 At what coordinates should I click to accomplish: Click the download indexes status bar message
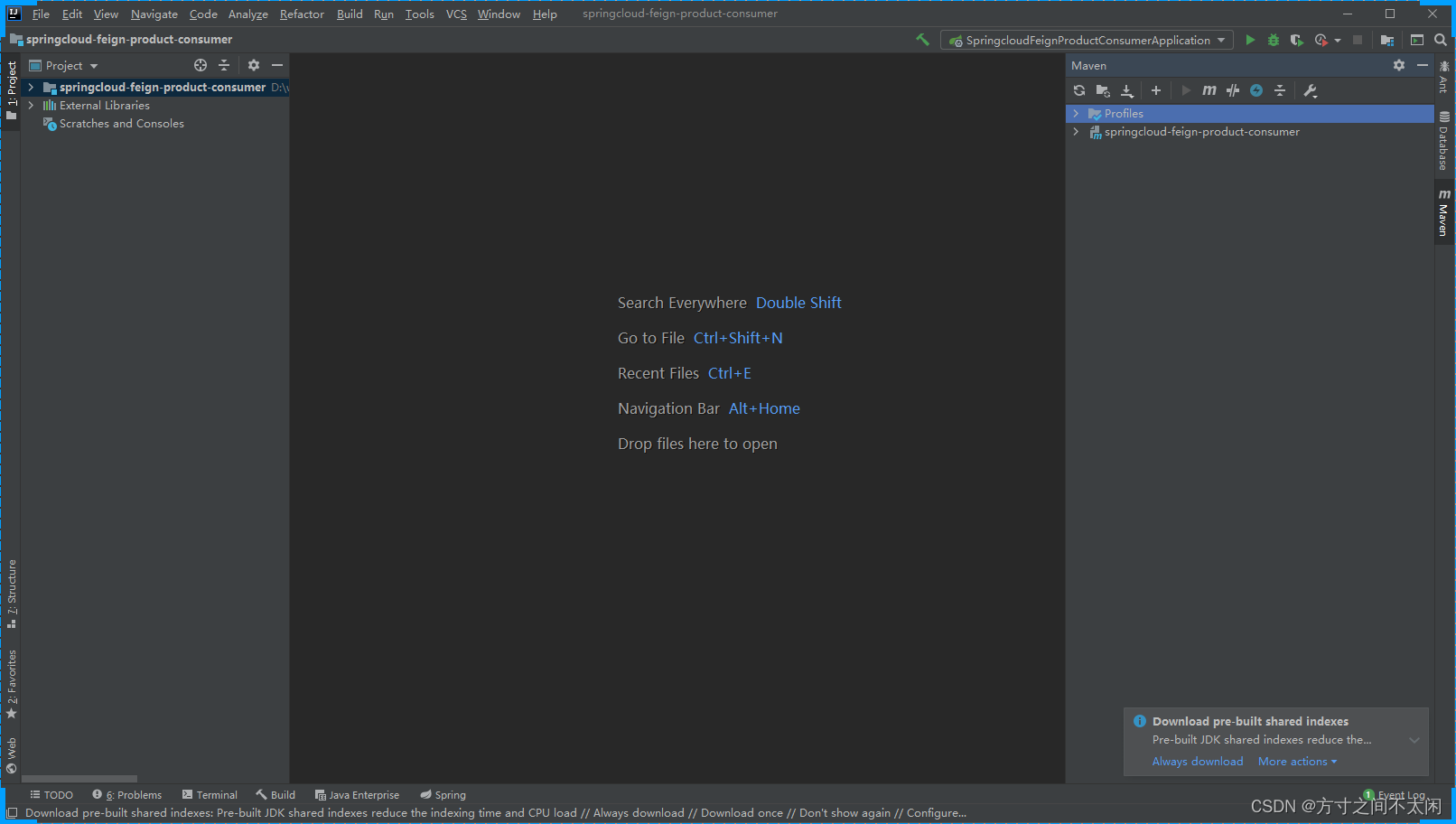click(x=496, y=813)
